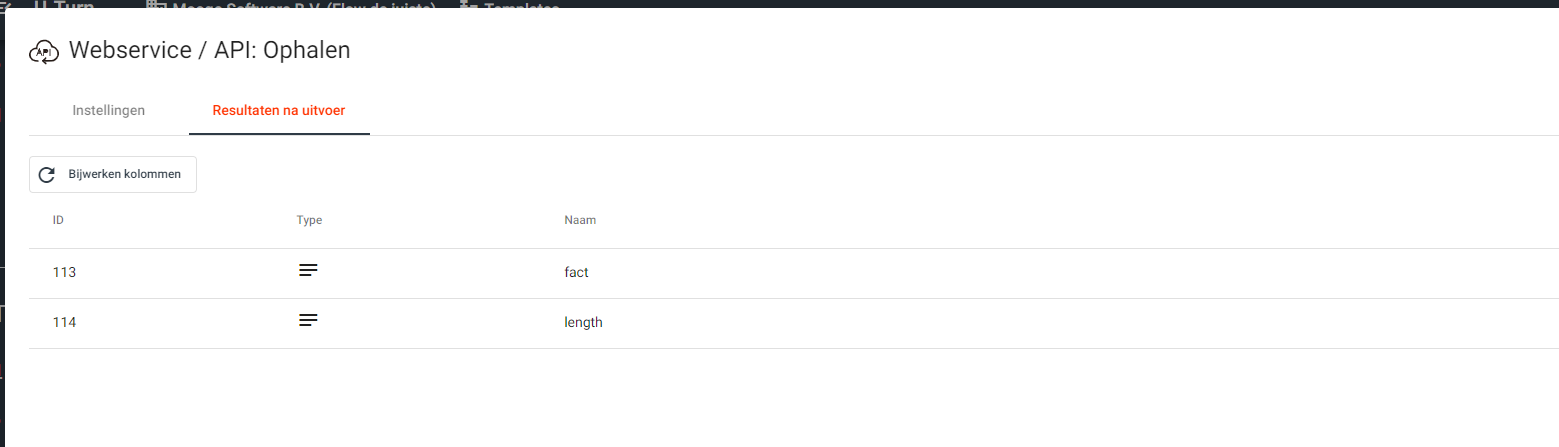
Task: Click the Type column header
Action: pos(309,220)
